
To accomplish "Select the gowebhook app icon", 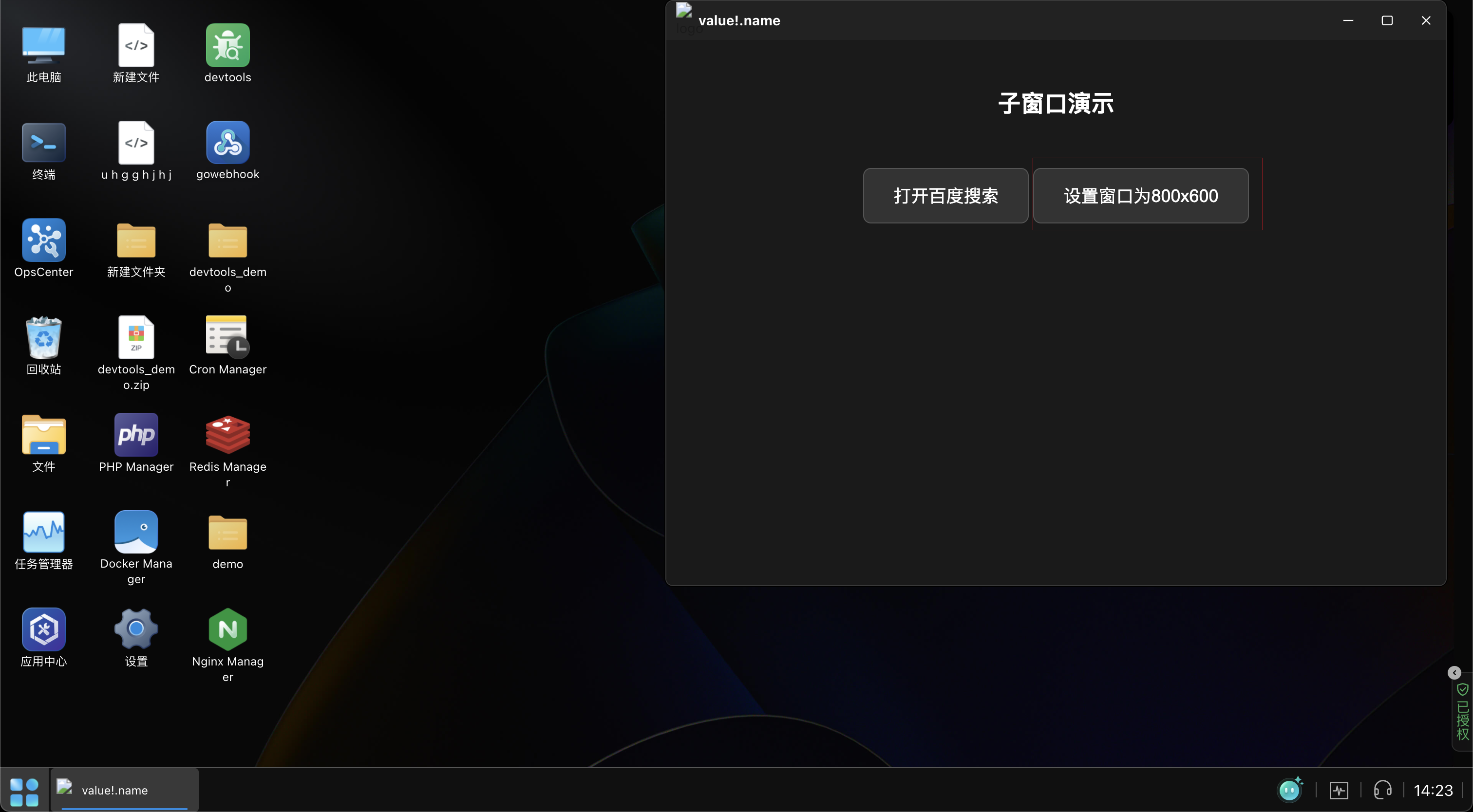I will point(227,143).
